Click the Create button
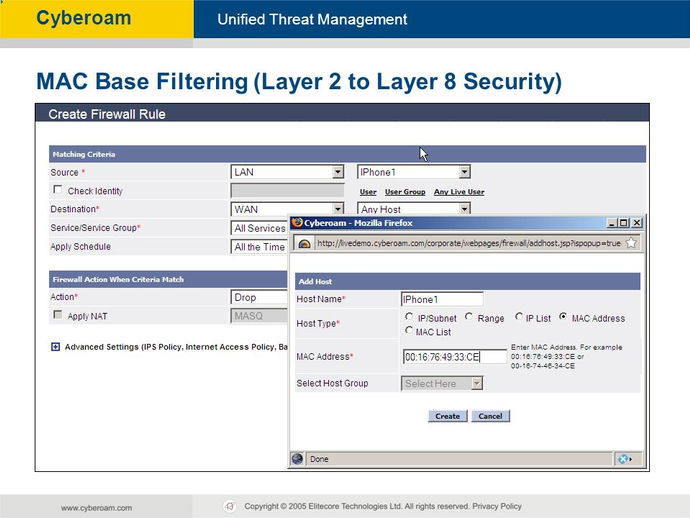This screenshot has height=518, width=690. [x=448, y=416]
